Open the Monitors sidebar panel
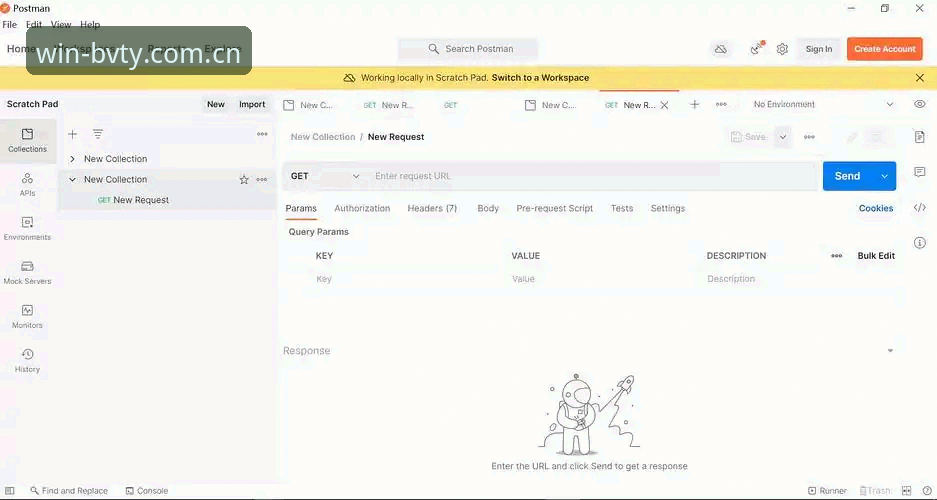 coord(27,317)
